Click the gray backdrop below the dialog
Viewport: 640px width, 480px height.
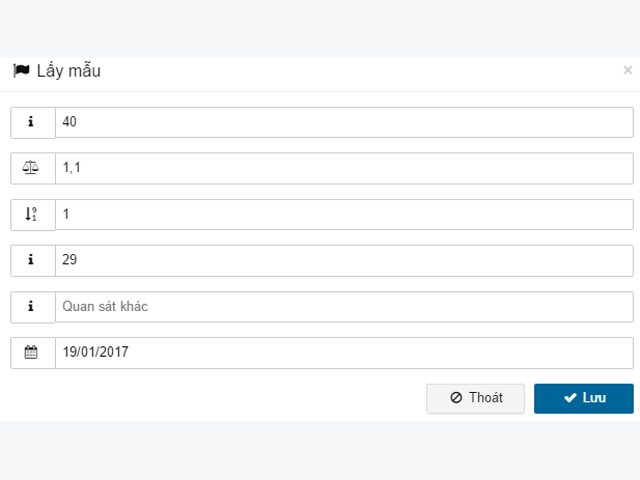pos(320,450)
